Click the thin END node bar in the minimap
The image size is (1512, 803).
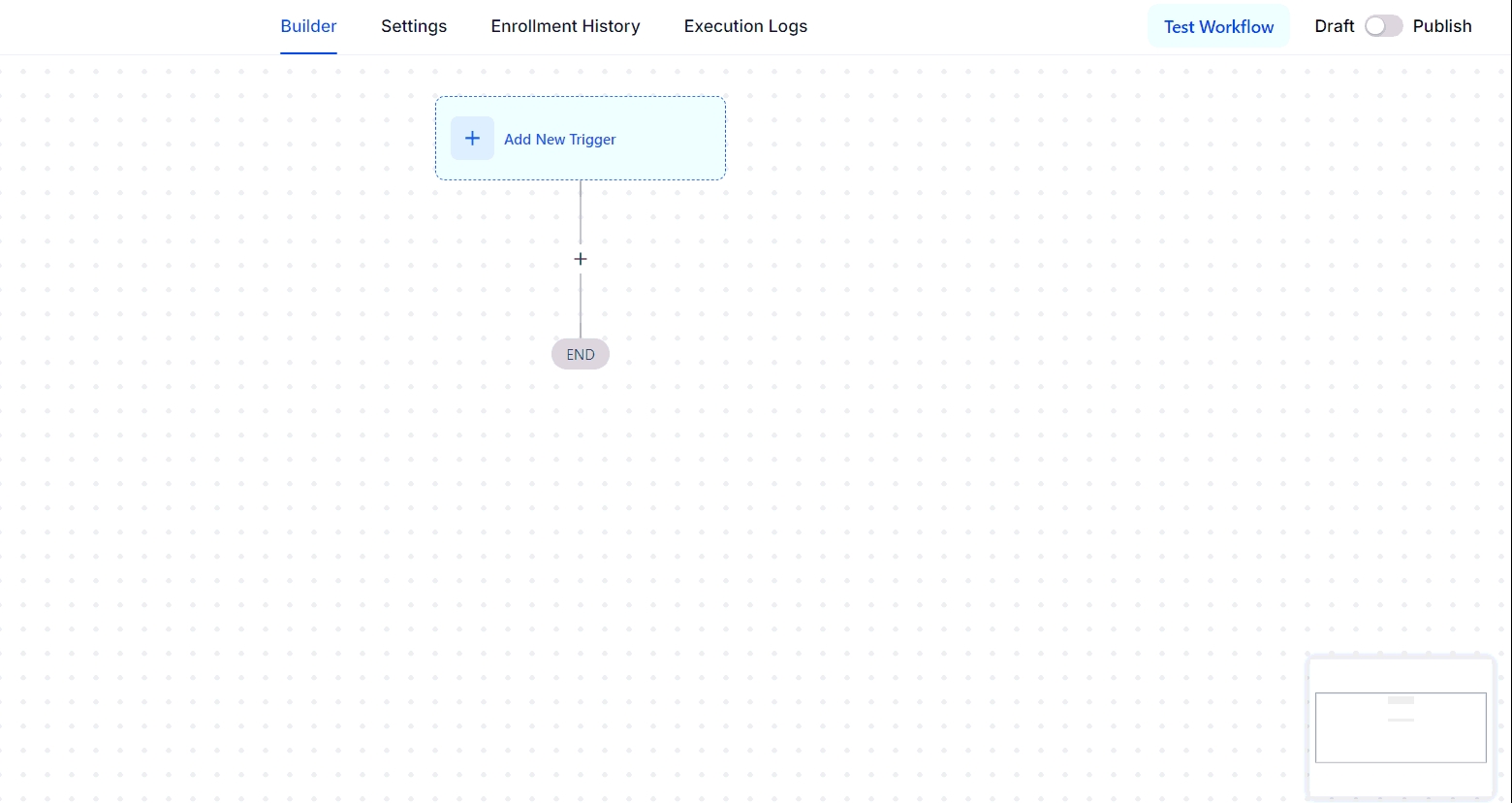click(x=1401, y=720)
